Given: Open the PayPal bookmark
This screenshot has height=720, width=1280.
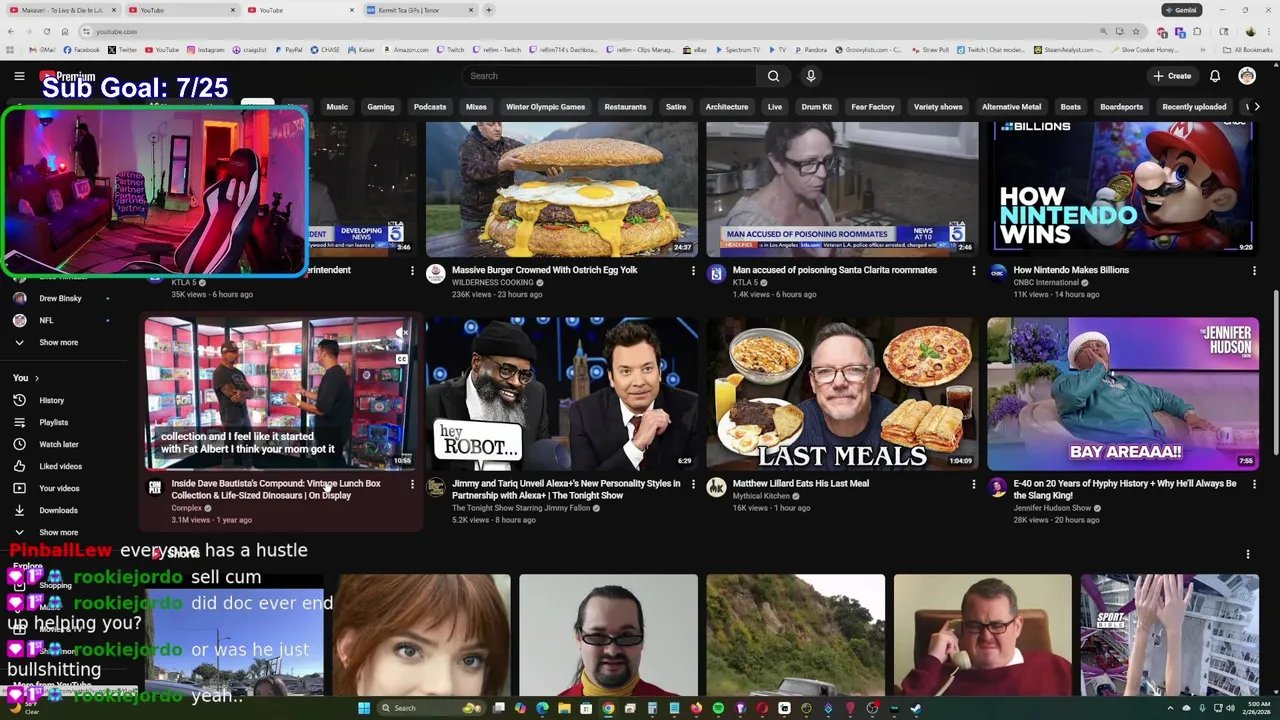Looking at the screenshot, I should click(288, 49).
